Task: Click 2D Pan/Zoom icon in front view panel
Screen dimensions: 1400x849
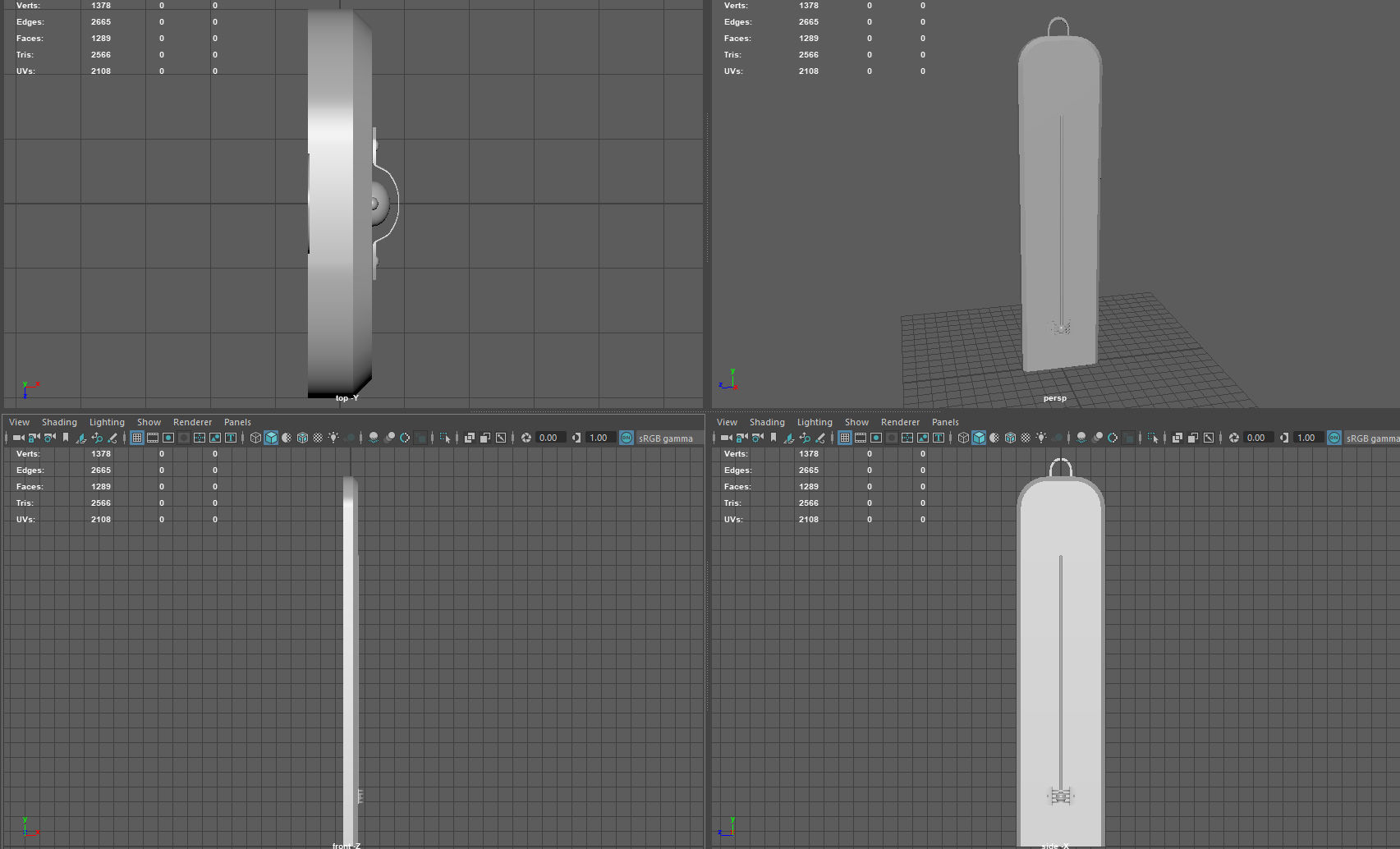Action: [97, 438]
